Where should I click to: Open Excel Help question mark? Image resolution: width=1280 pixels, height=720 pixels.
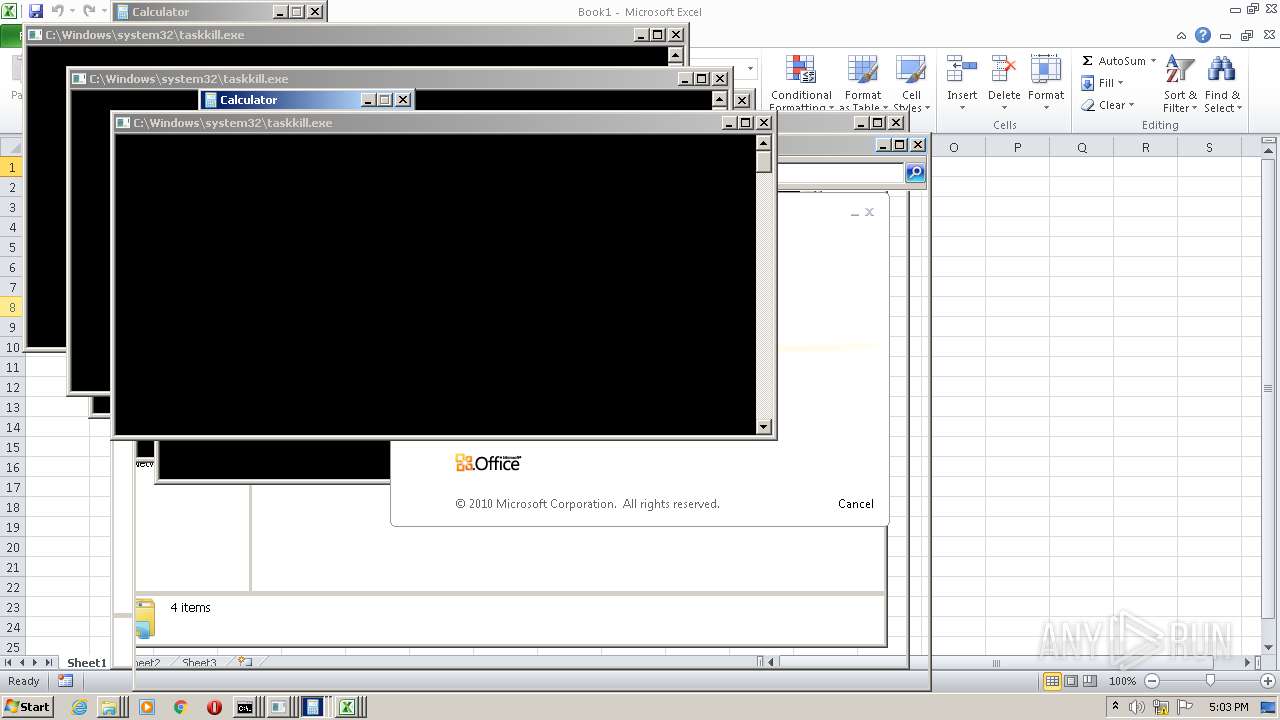pos(1203,35)
